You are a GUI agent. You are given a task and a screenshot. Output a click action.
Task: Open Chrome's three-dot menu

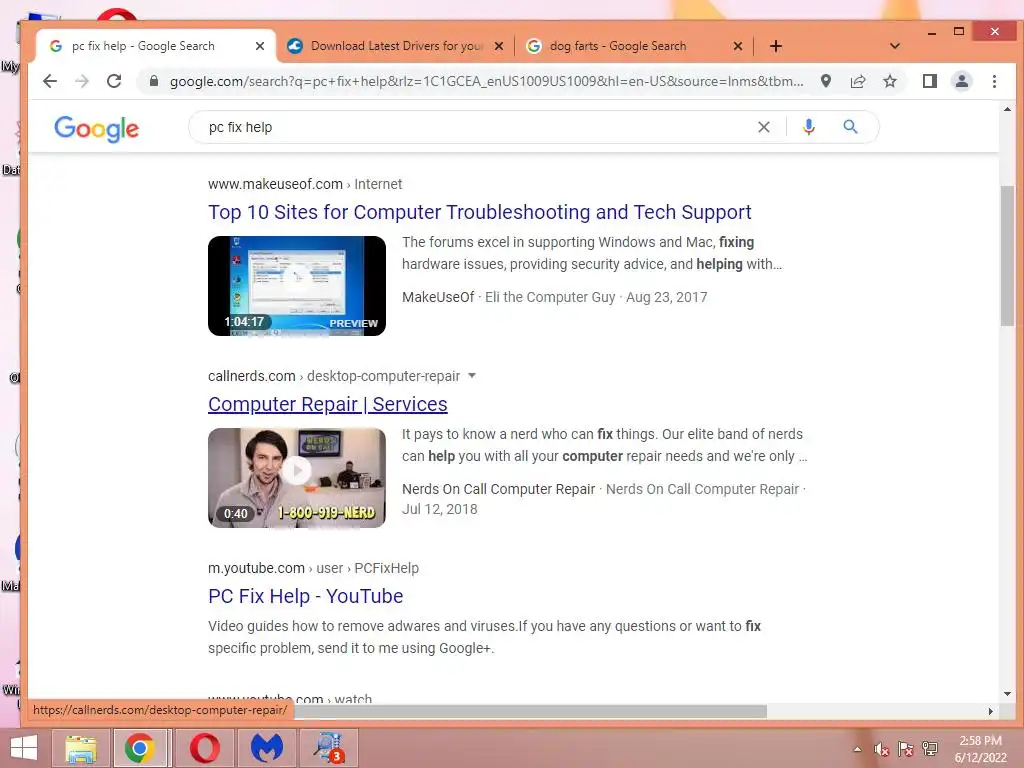click(x=994, y=81)
